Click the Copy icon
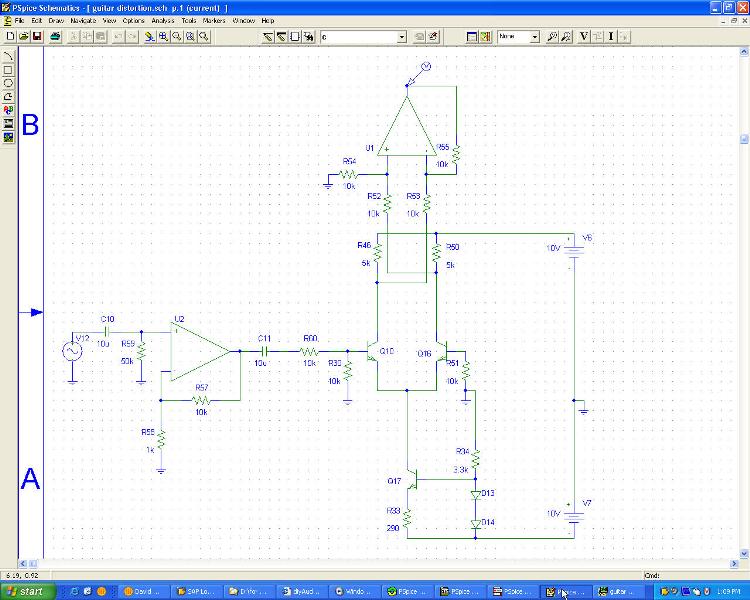 tap(87, 36)
